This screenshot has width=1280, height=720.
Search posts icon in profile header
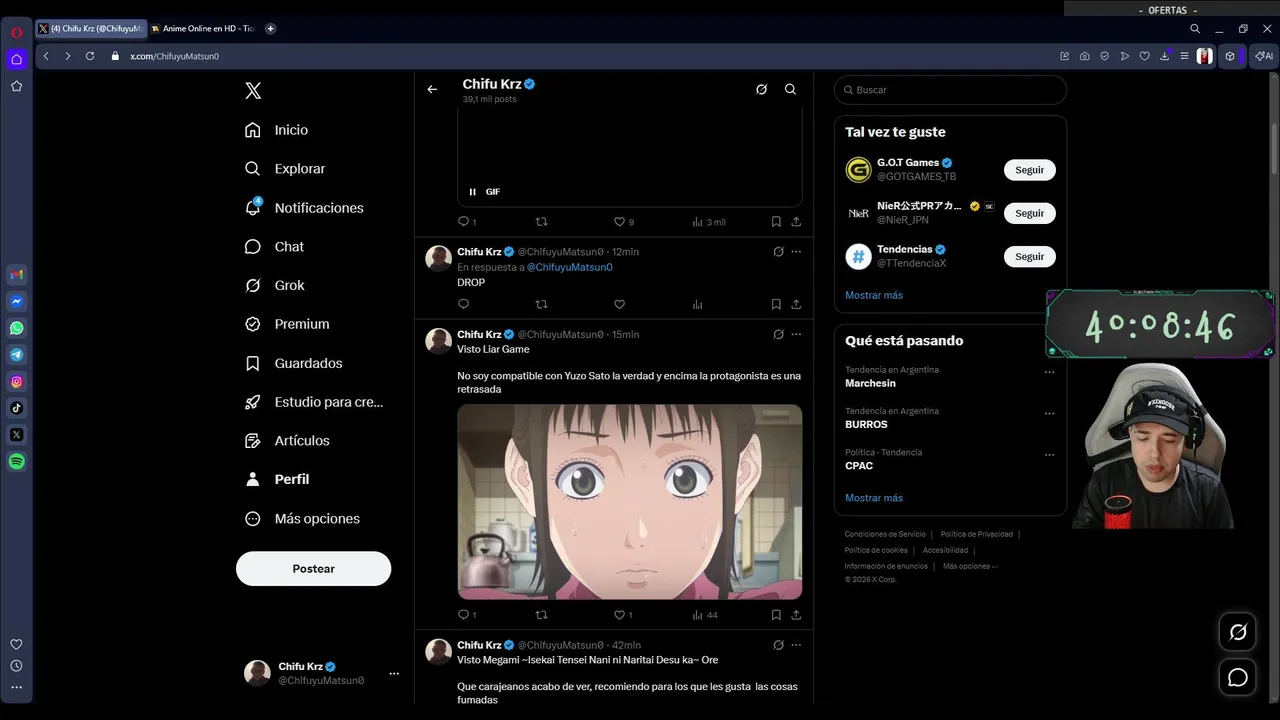[790, 90]
